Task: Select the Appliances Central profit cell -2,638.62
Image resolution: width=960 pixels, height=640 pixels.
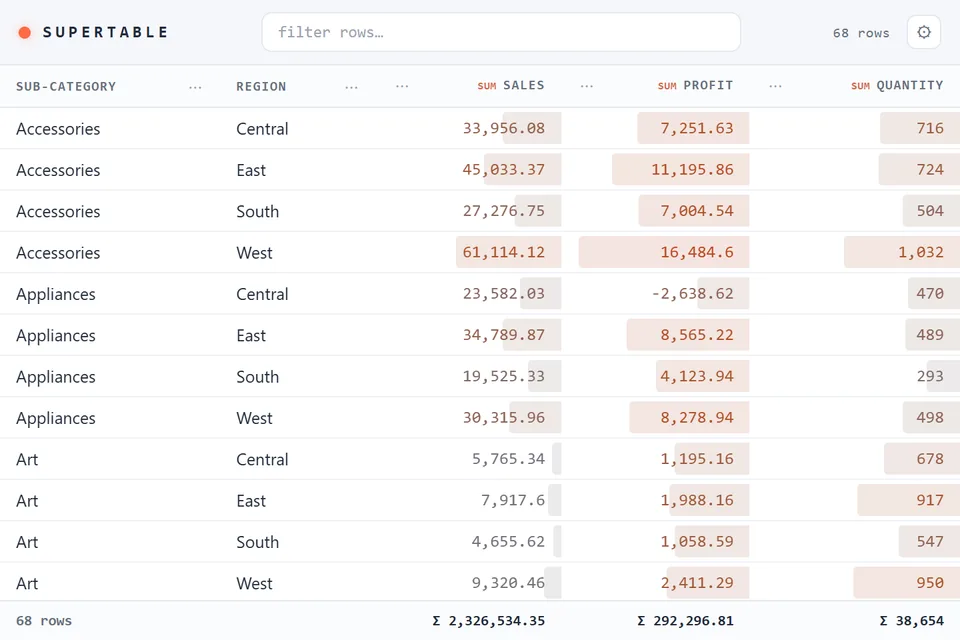Action: tap(692, 293)
